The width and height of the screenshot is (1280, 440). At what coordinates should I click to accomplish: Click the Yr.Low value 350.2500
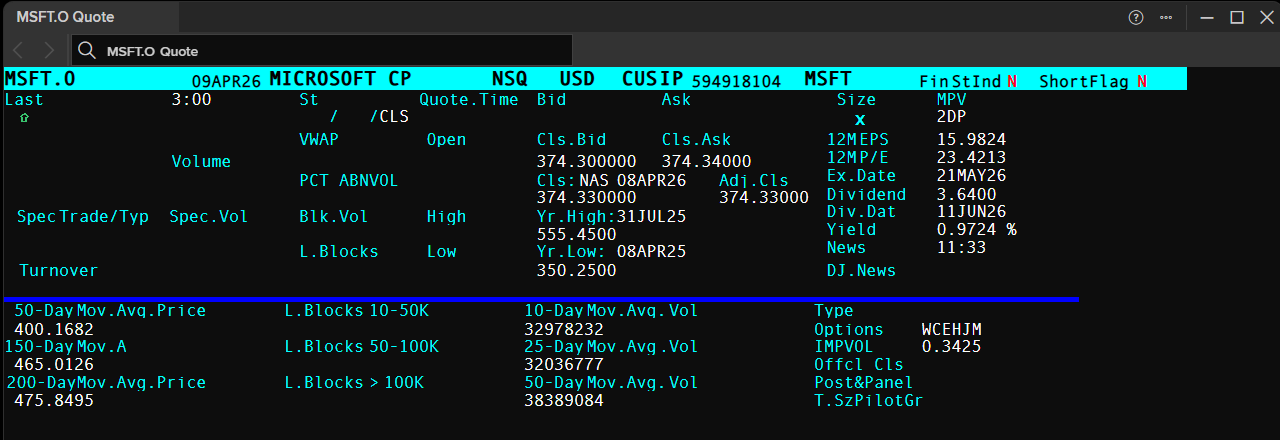[x=577, y=271]
